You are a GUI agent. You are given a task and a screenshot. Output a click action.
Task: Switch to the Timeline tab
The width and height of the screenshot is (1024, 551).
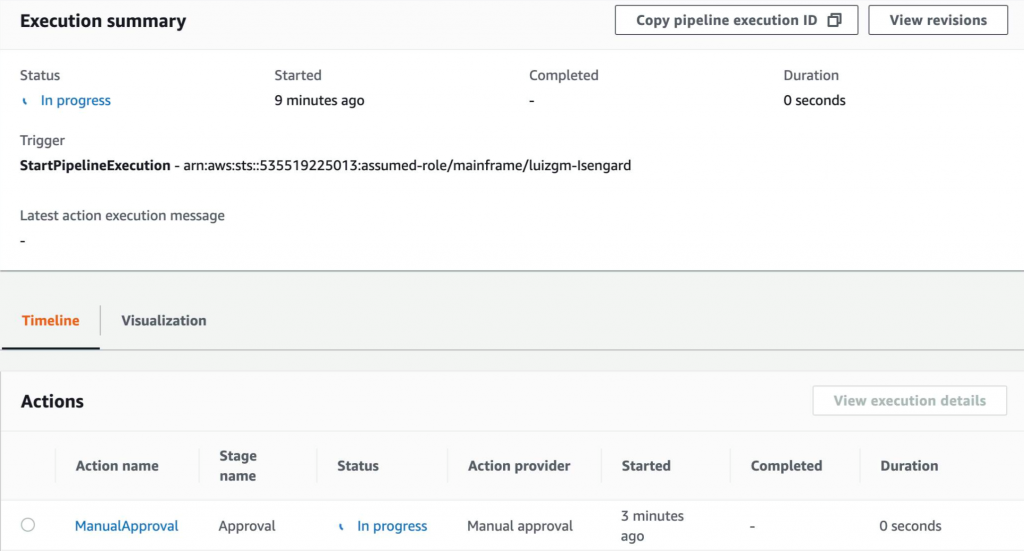[50, 320]
